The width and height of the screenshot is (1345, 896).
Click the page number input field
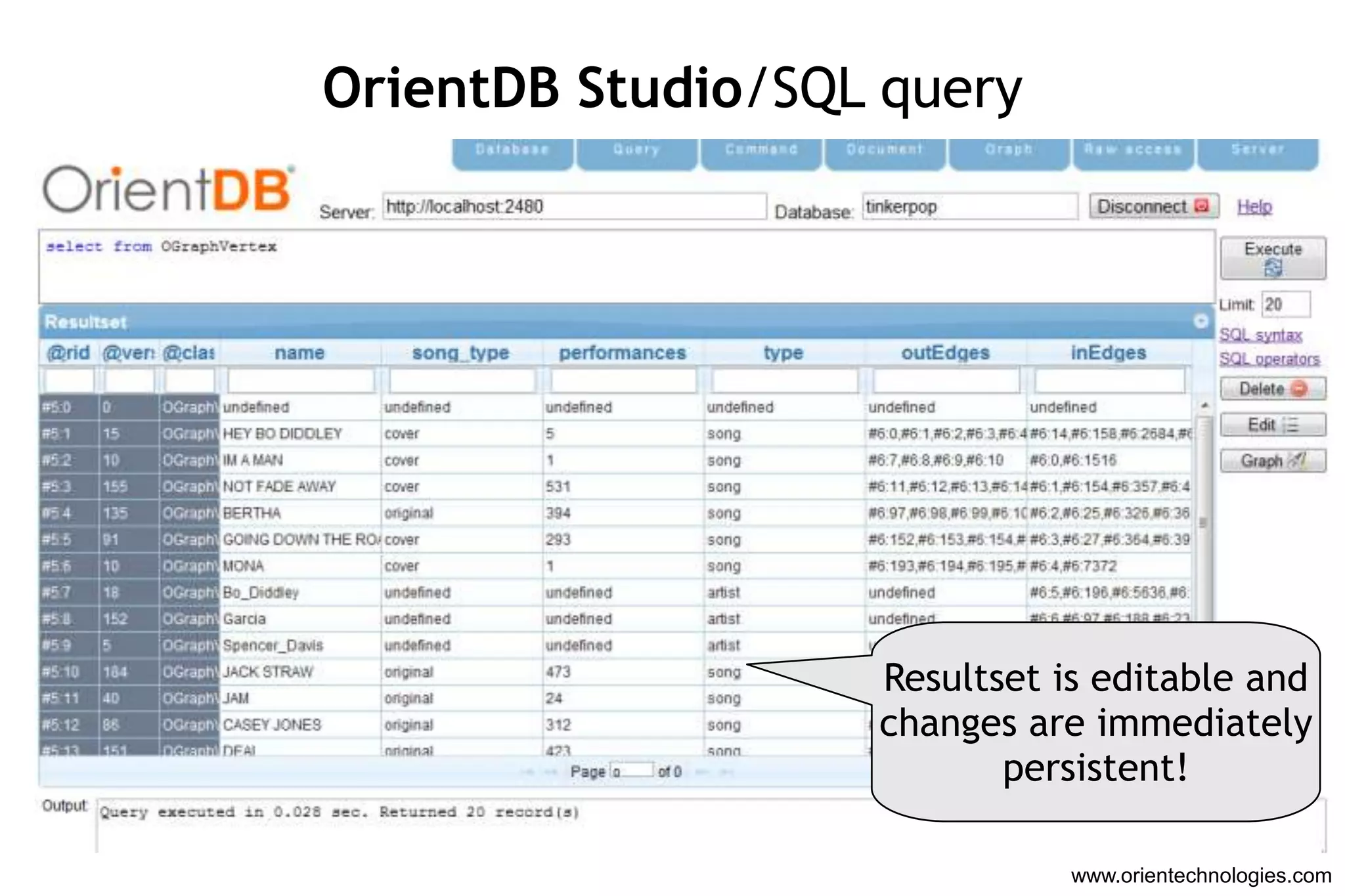click(x=632, y=771)
